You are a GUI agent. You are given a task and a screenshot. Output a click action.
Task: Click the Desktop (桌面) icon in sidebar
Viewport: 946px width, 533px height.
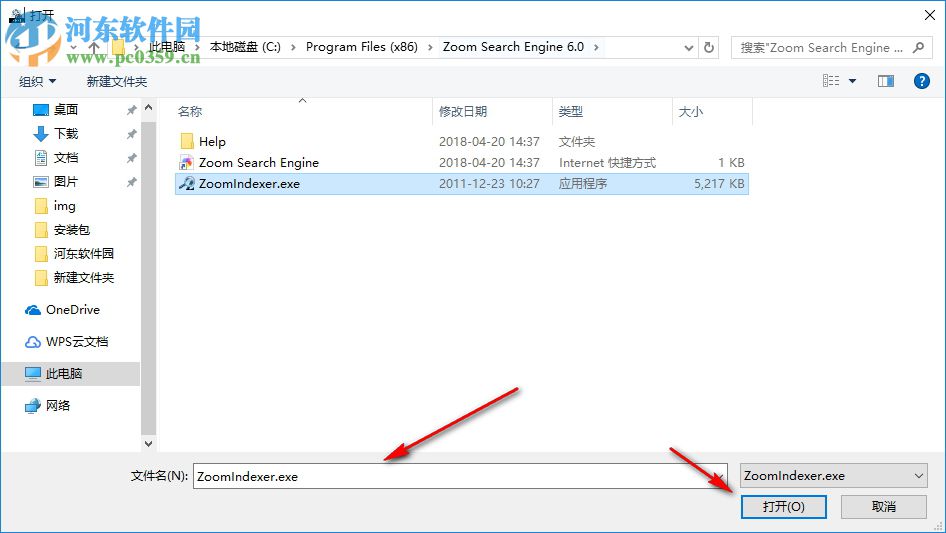pos(41,110)
